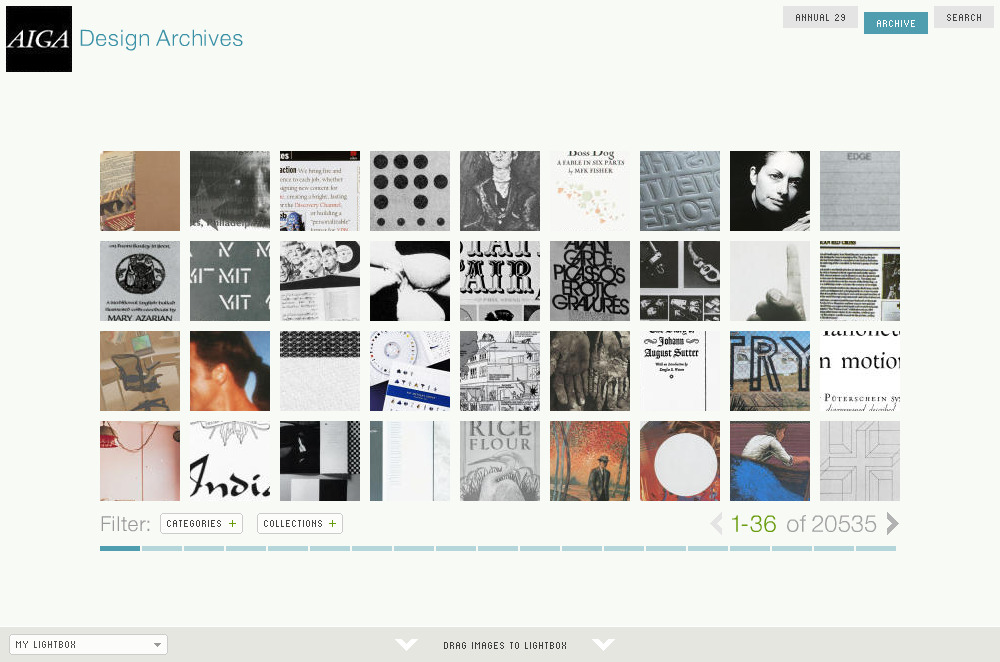1000x662 pixels.
Task: Switch to the Archive tab
Action: coord(895,23)
